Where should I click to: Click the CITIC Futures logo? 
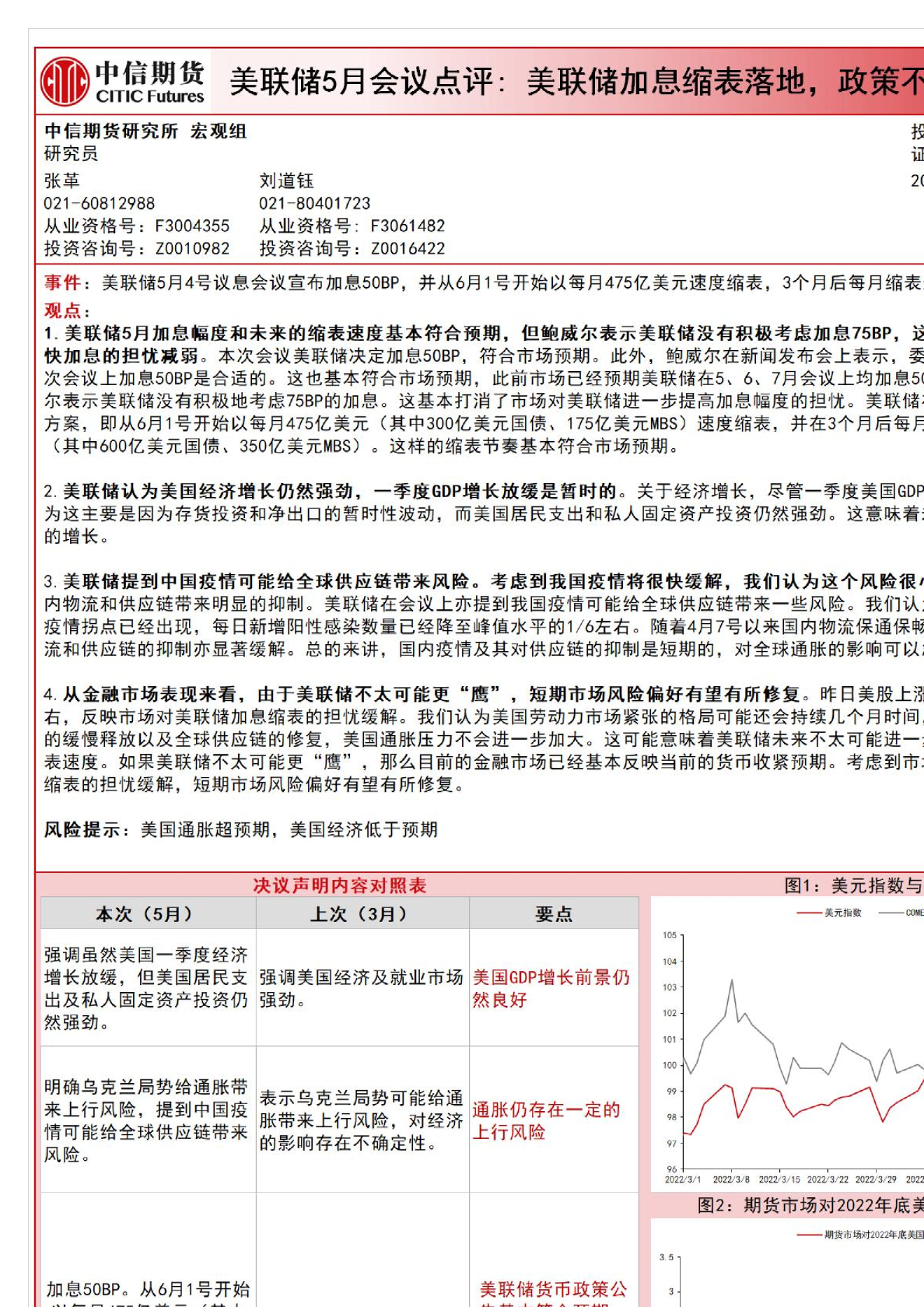(123, 82)
